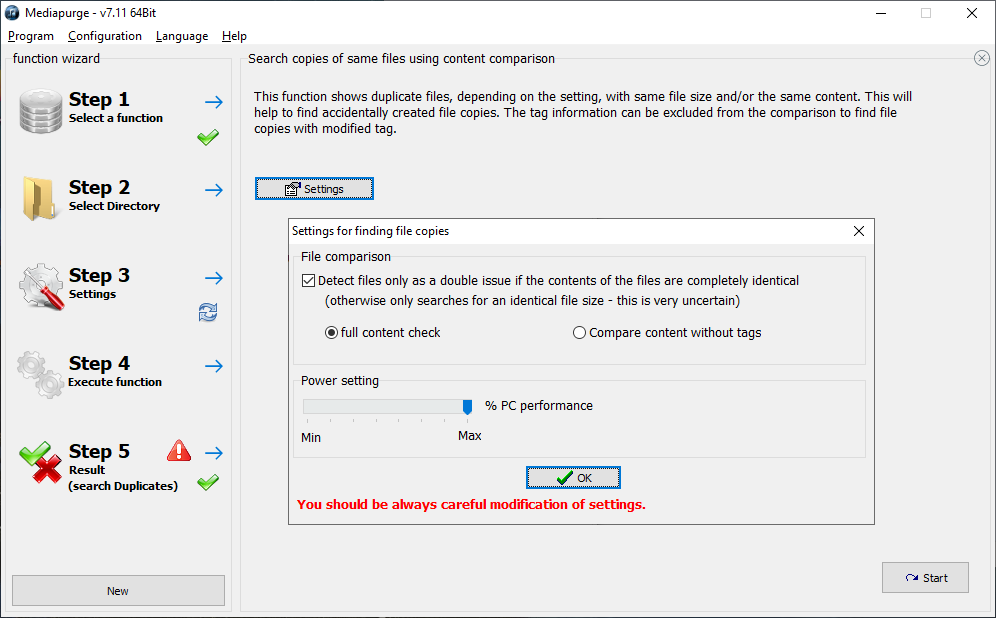Click the New button
Viewport: 996px width, 618px height.
click(x=118, y=591)
